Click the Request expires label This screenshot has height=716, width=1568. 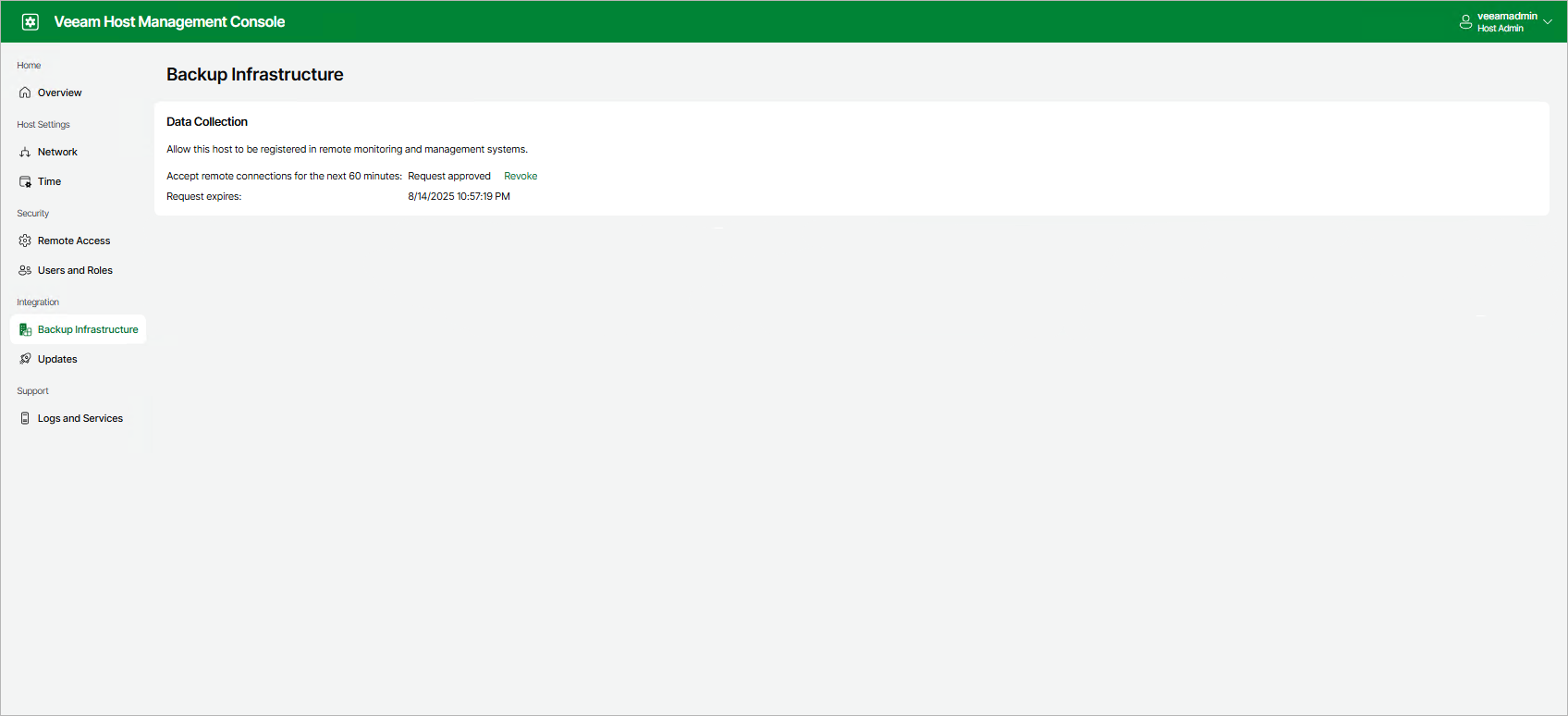(204, 196)
